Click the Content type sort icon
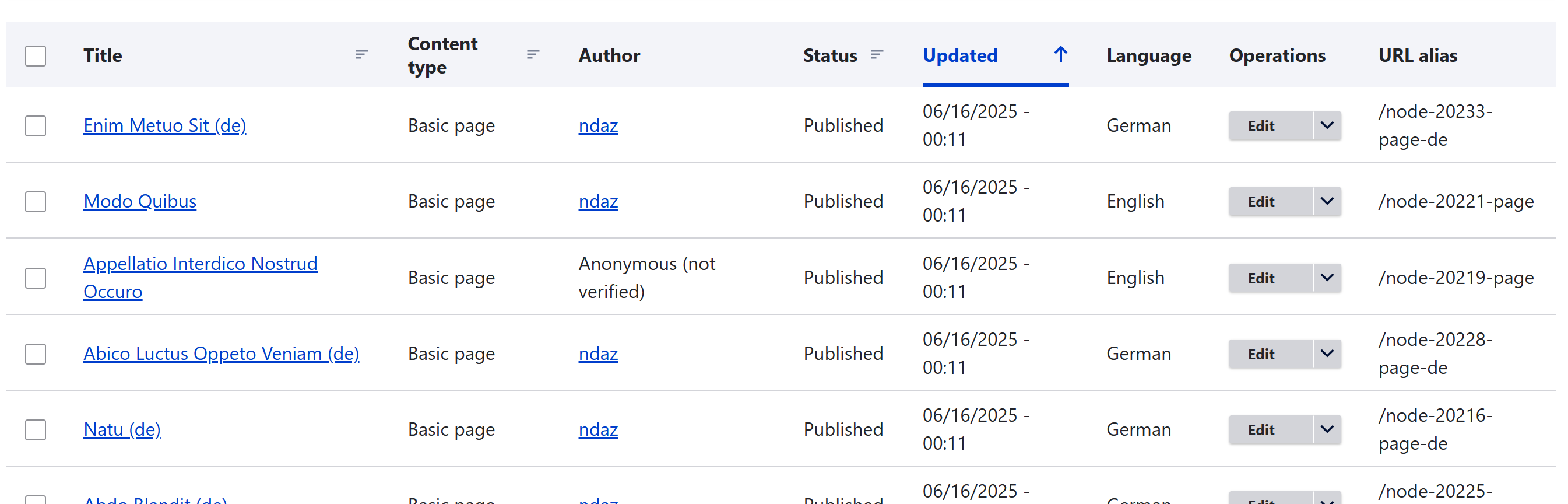 (x=533, y=55)
